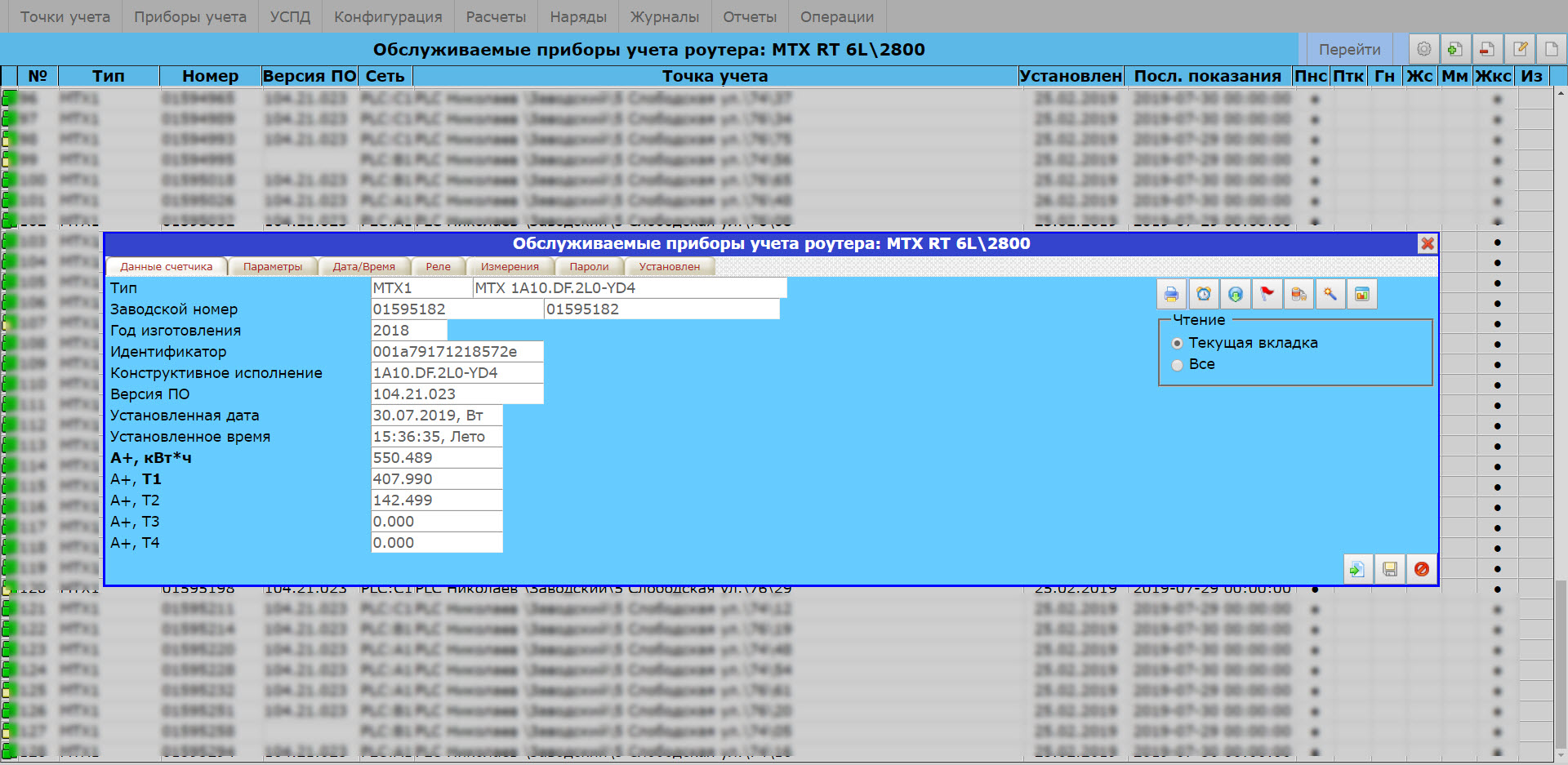Click the 'Версия ПО' column header

click(310, 76)
